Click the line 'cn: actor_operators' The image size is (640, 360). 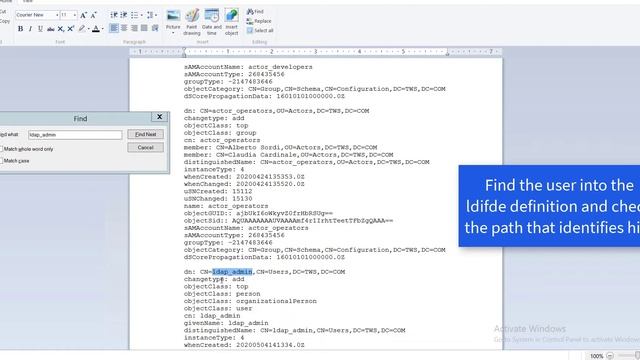coord(222,140)
